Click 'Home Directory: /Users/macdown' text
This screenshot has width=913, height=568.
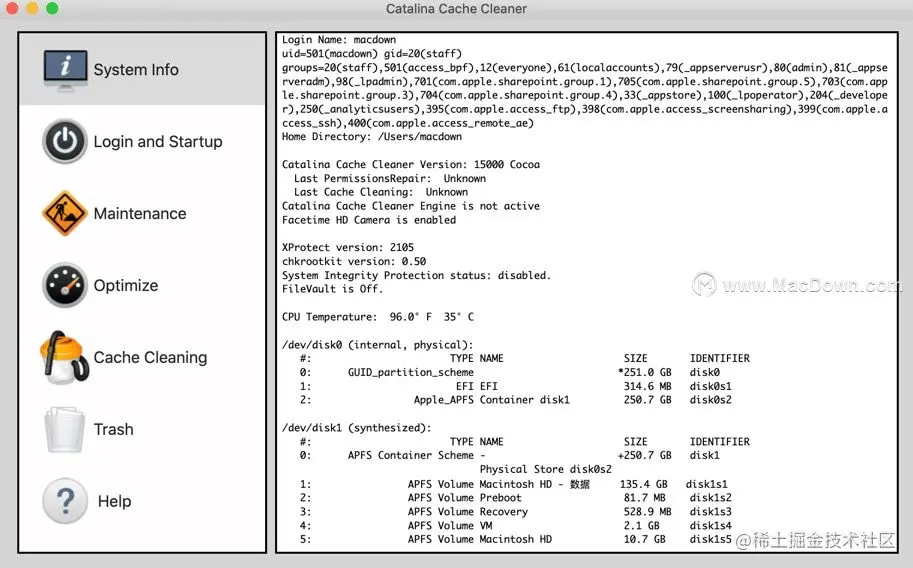[x=372, y=136]
